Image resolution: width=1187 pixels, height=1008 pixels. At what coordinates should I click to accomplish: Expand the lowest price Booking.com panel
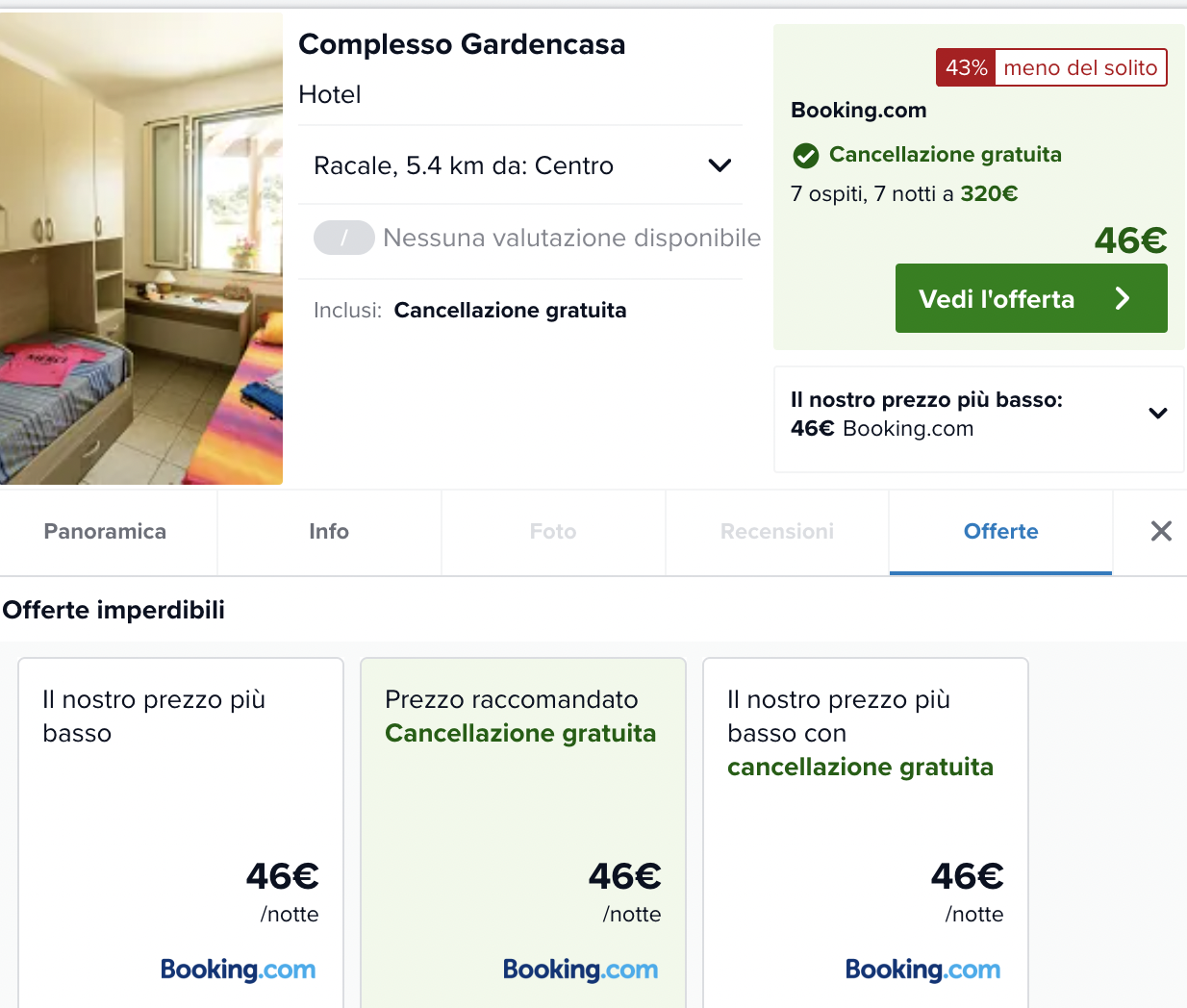tap(1157, 414)
